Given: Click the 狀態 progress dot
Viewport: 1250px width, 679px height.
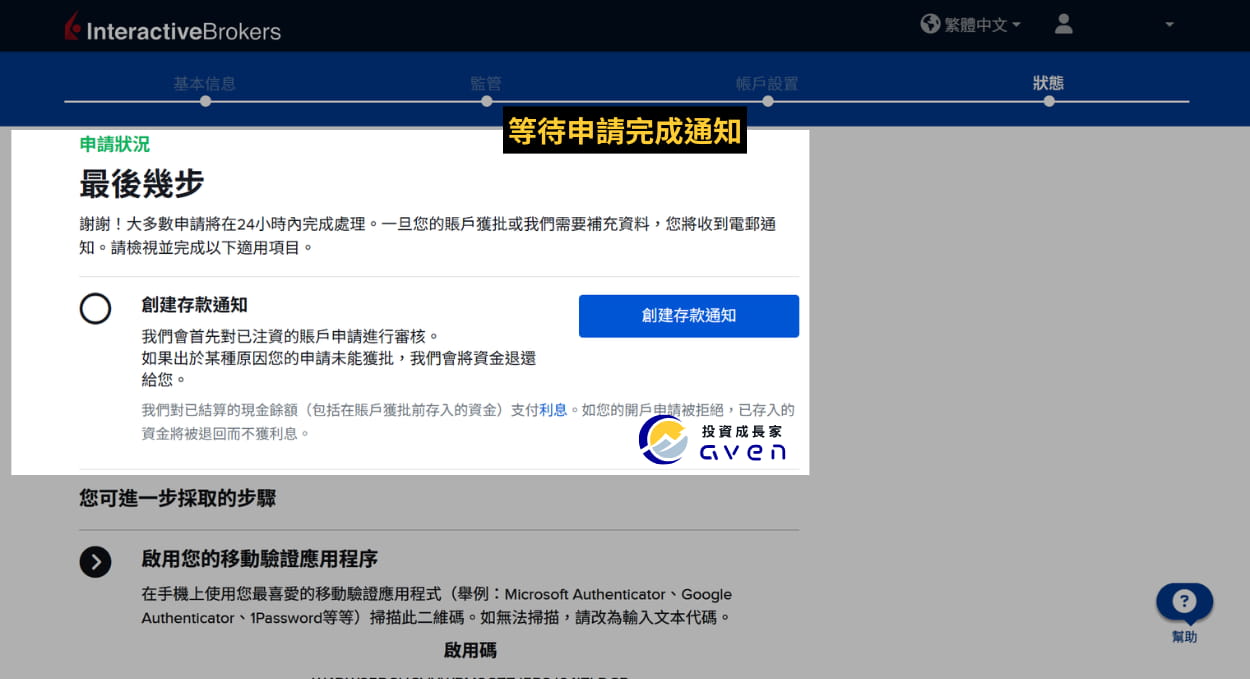Looking at the screenshot, I should click(1049, 101).
